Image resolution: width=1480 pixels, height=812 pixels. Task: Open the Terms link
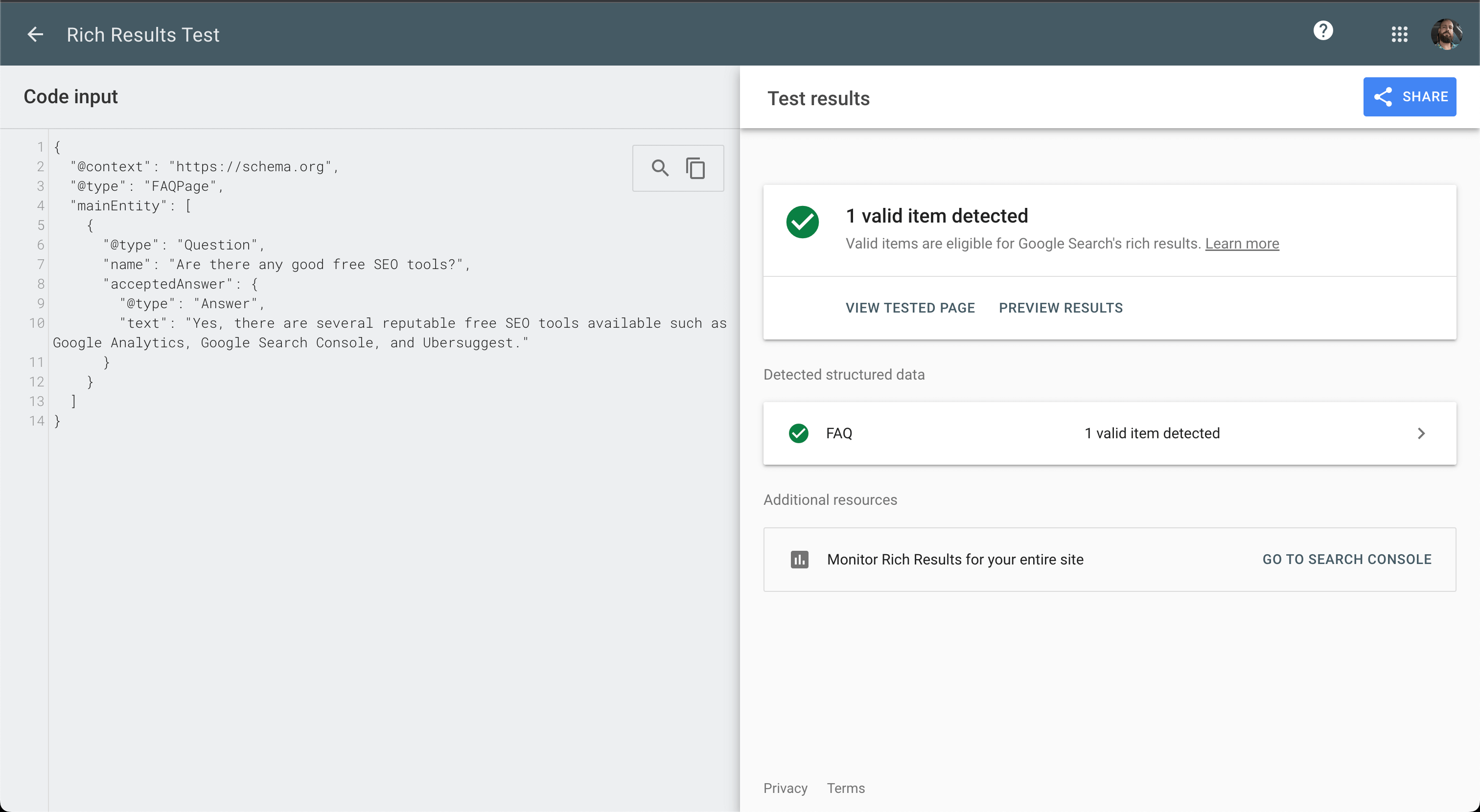(x=846, y=788)
